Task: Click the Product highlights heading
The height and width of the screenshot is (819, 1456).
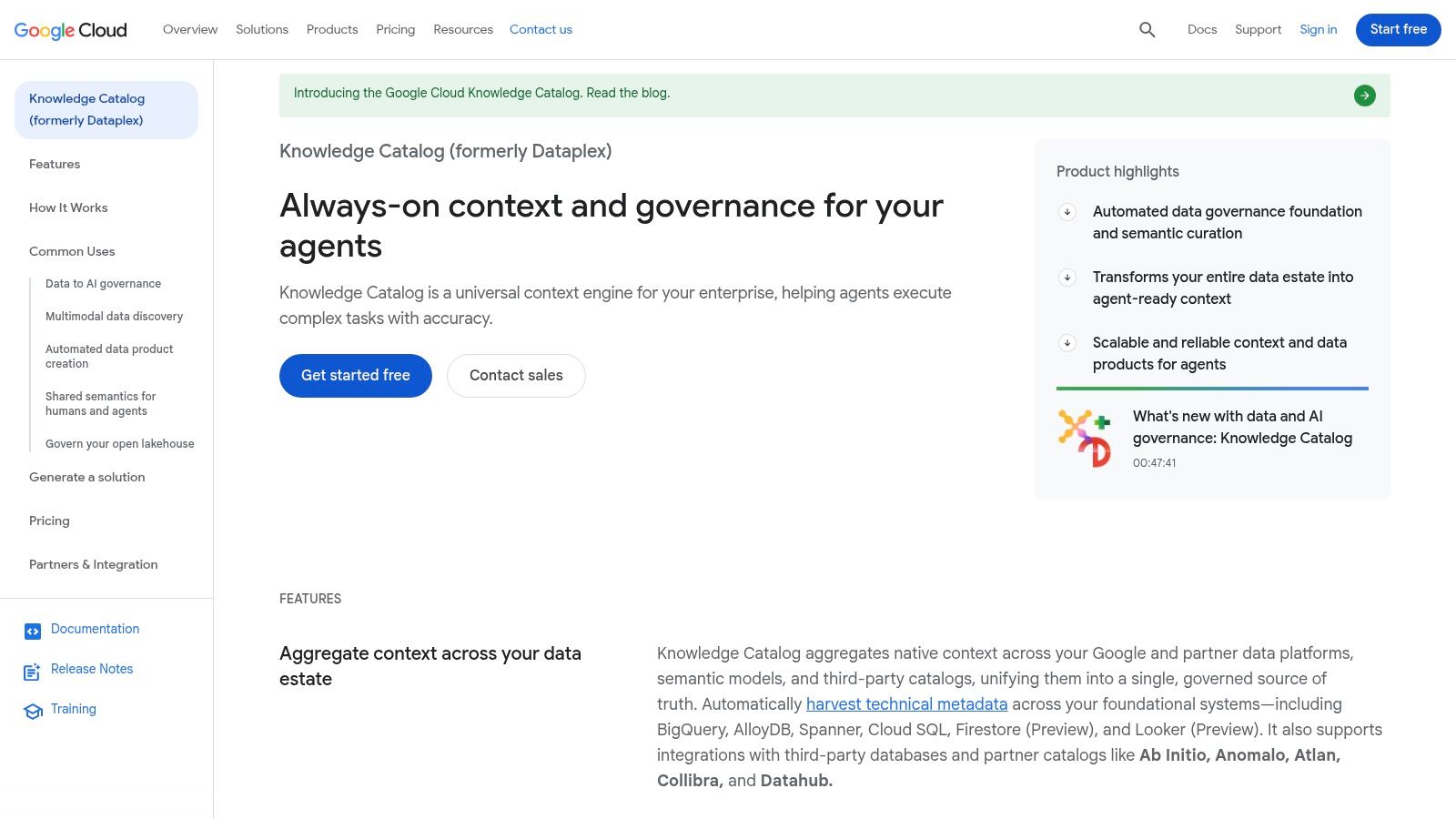Action: pyautogui.click(x=1117, y=172)
